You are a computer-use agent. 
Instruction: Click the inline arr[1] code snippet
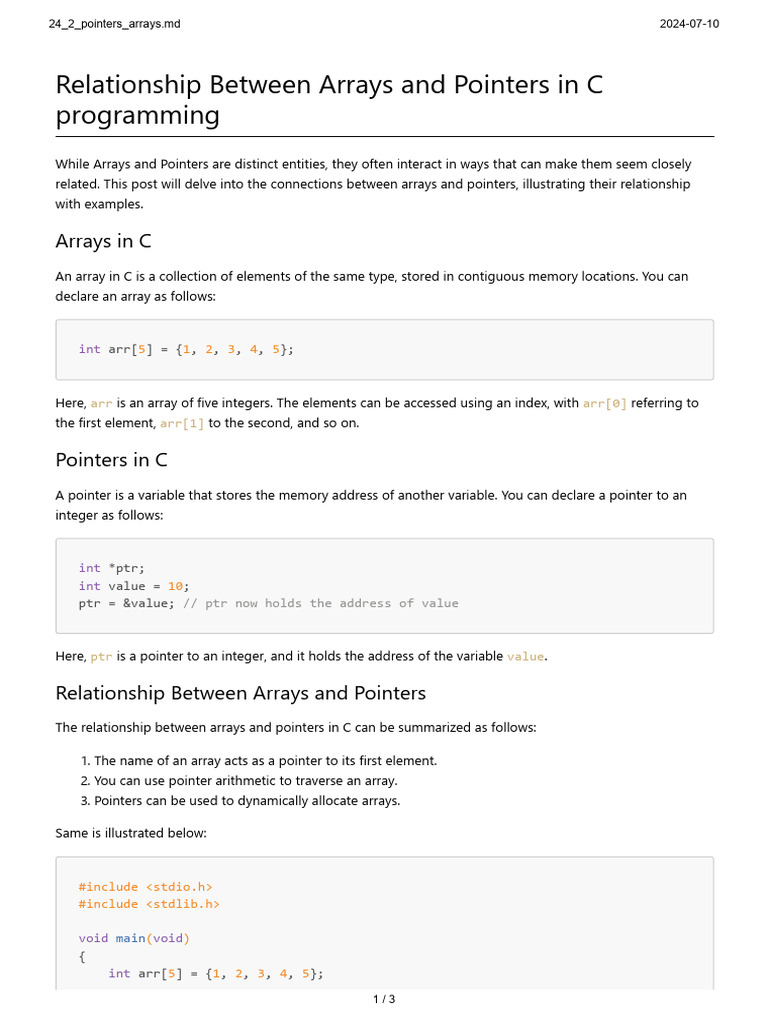tap(182, 423)
